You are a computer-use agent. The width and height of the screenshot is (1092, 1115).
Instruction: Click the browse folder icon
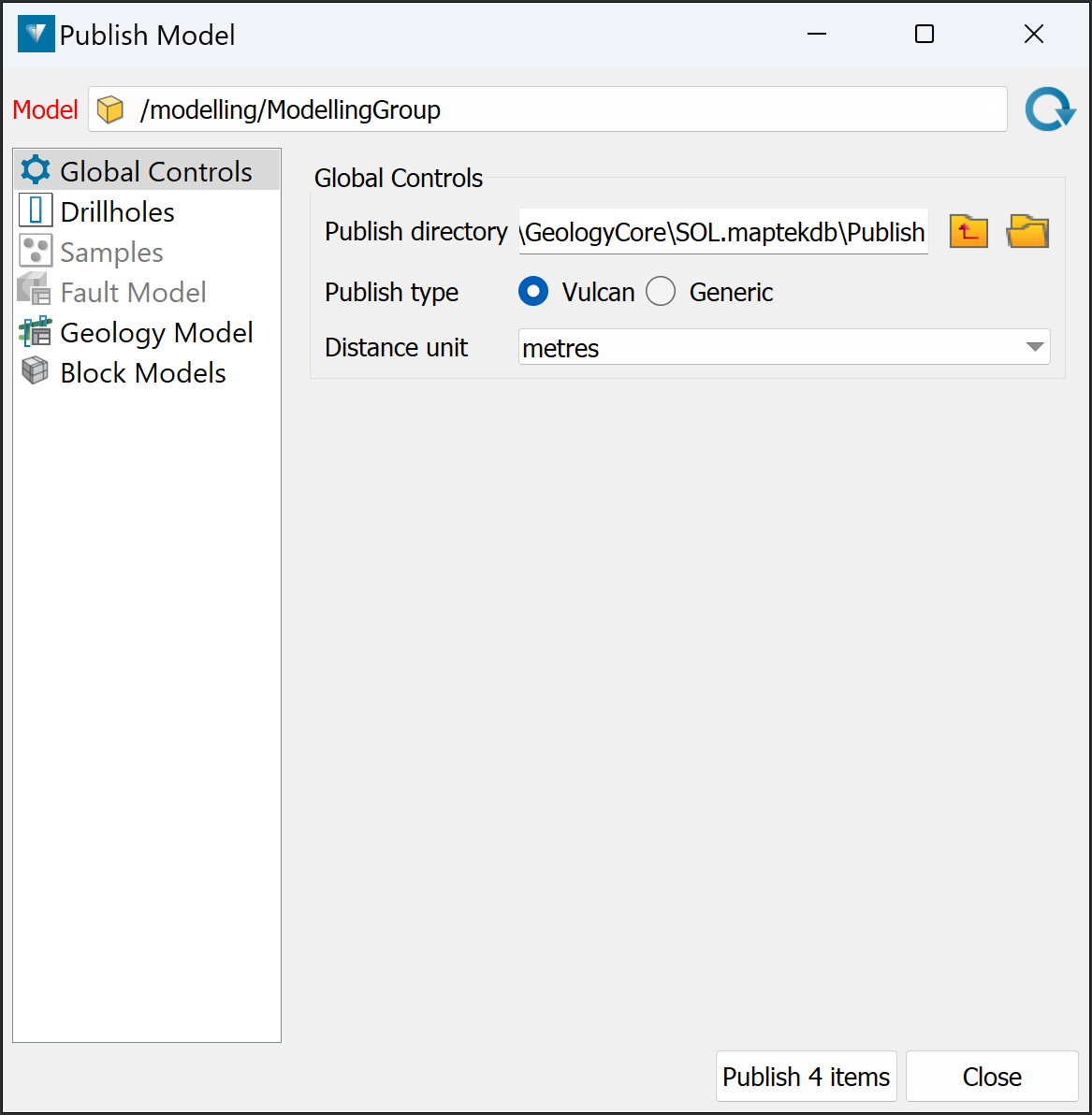coord(1027,231)
